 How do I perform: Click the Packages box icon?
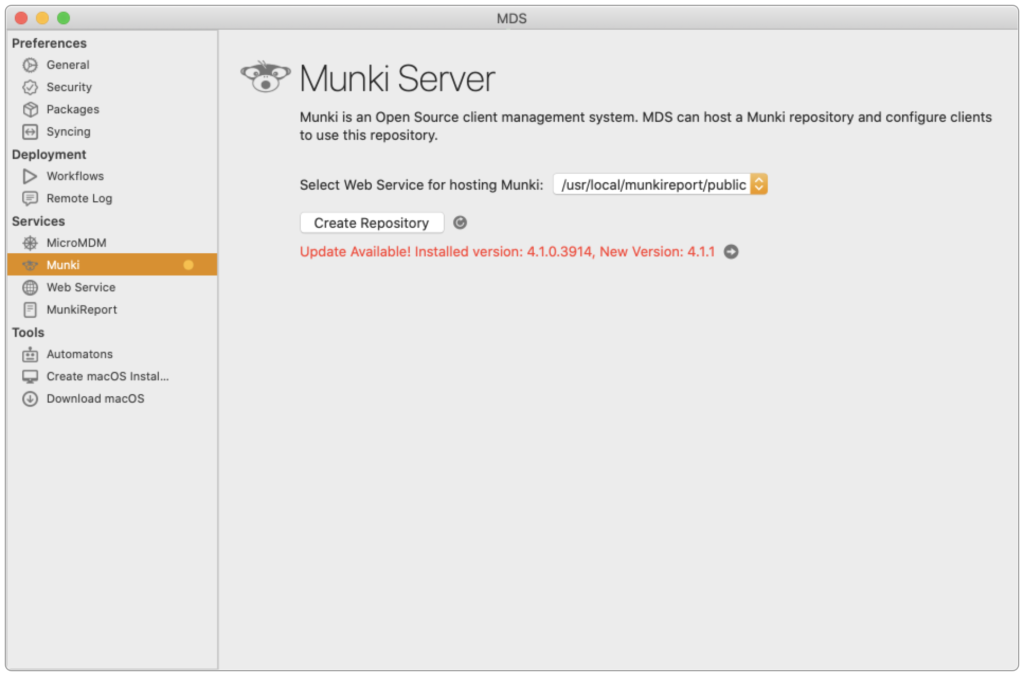pos(30,109)
